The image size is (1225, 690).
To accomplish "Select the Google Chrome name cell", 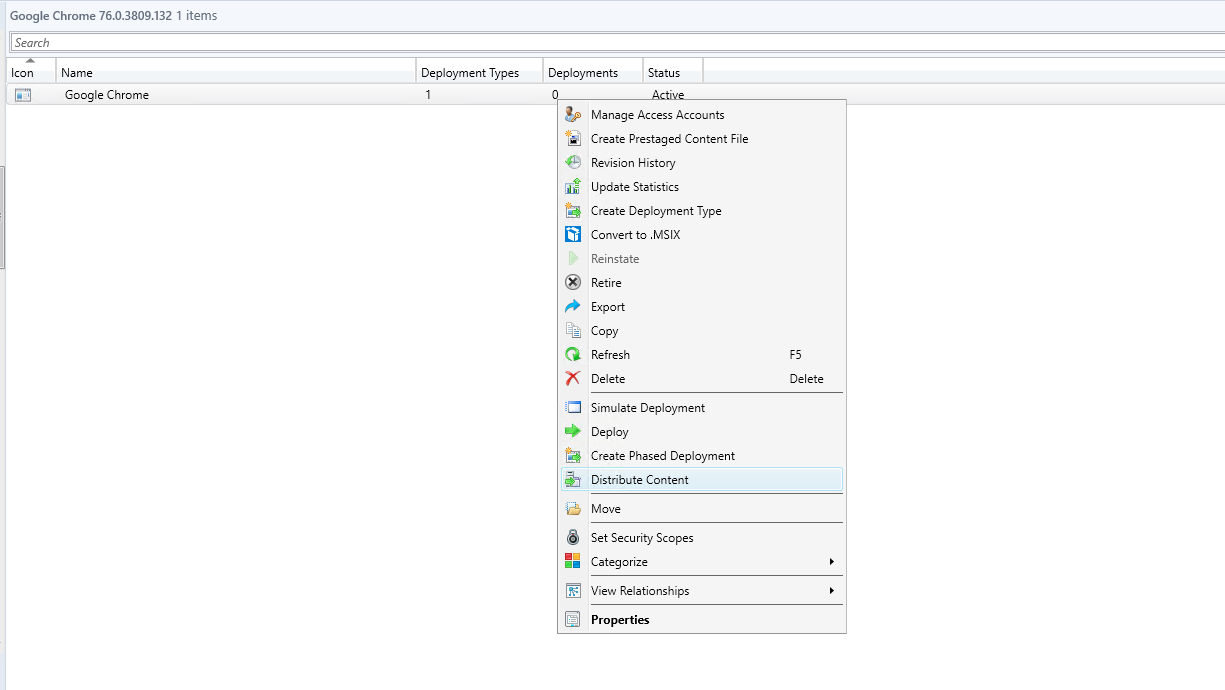I will 107,95.
